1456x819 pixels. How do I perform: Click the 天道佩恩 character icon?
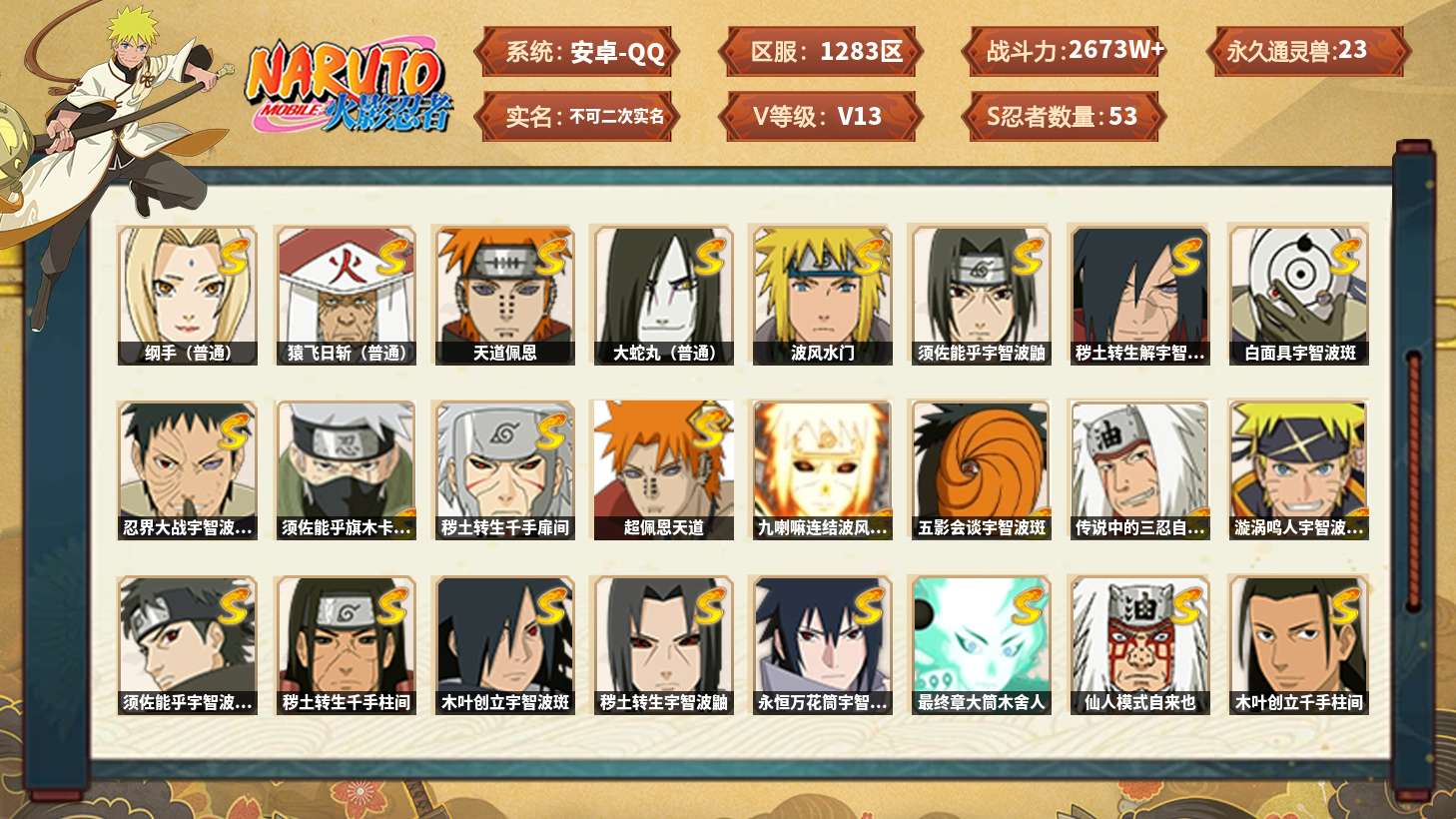504,295
